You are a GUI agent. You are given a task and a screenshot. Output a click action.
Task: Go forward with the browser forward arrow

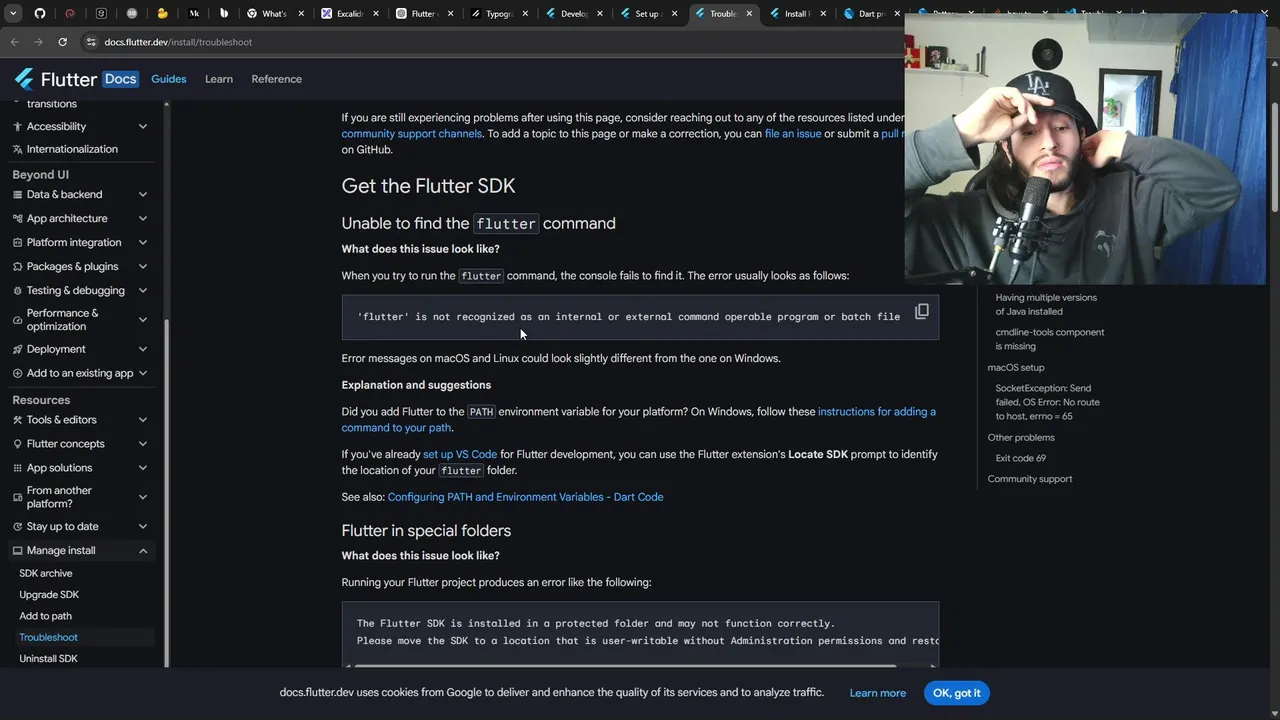pyautogui.click(x=38, y=42)
